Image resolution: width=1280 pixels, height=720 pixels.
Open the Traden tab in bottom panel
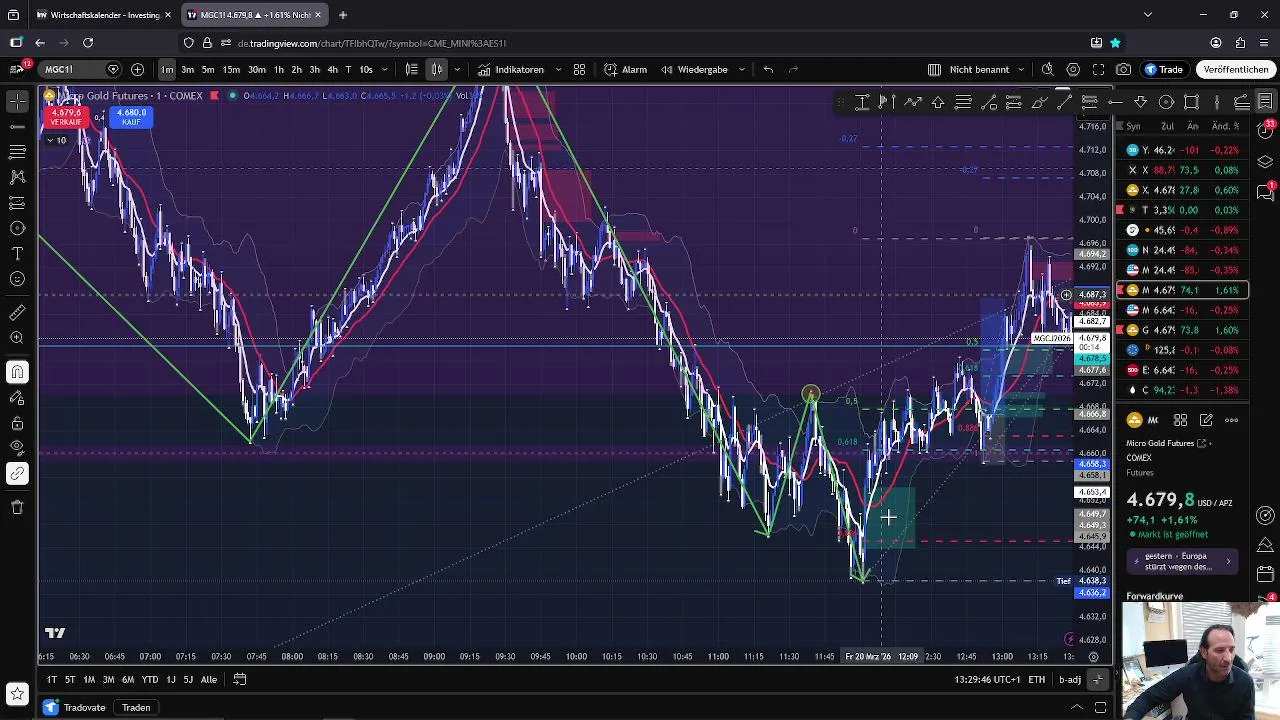(x=136, y=708)
